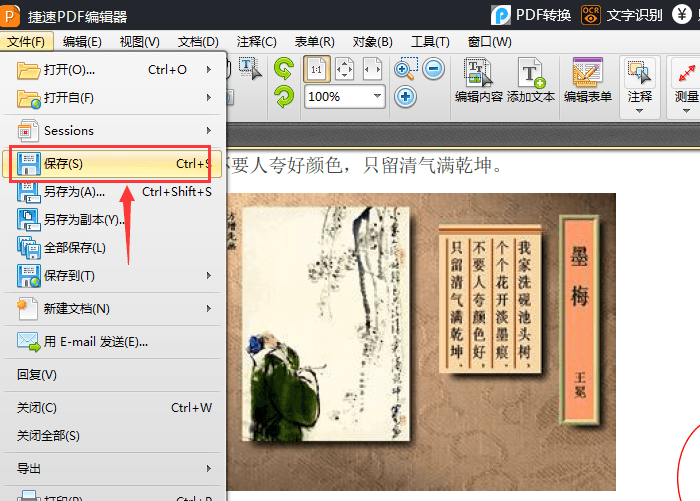Expand the 导出 submenu arrow
700x501 pixels.
[208, 469]
